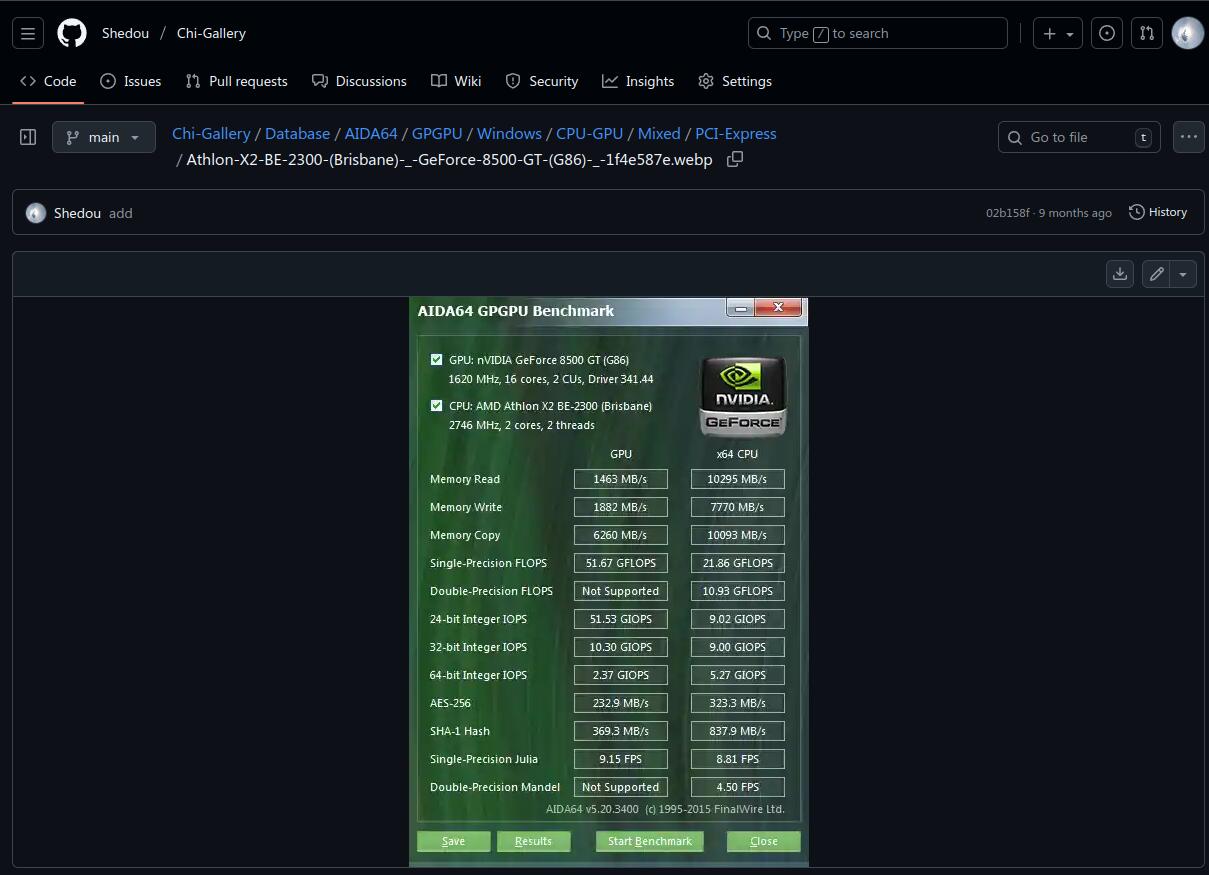Open the Issues inbox icon in header
This screenshot has width=1209, height=875.
(1107, 33)
